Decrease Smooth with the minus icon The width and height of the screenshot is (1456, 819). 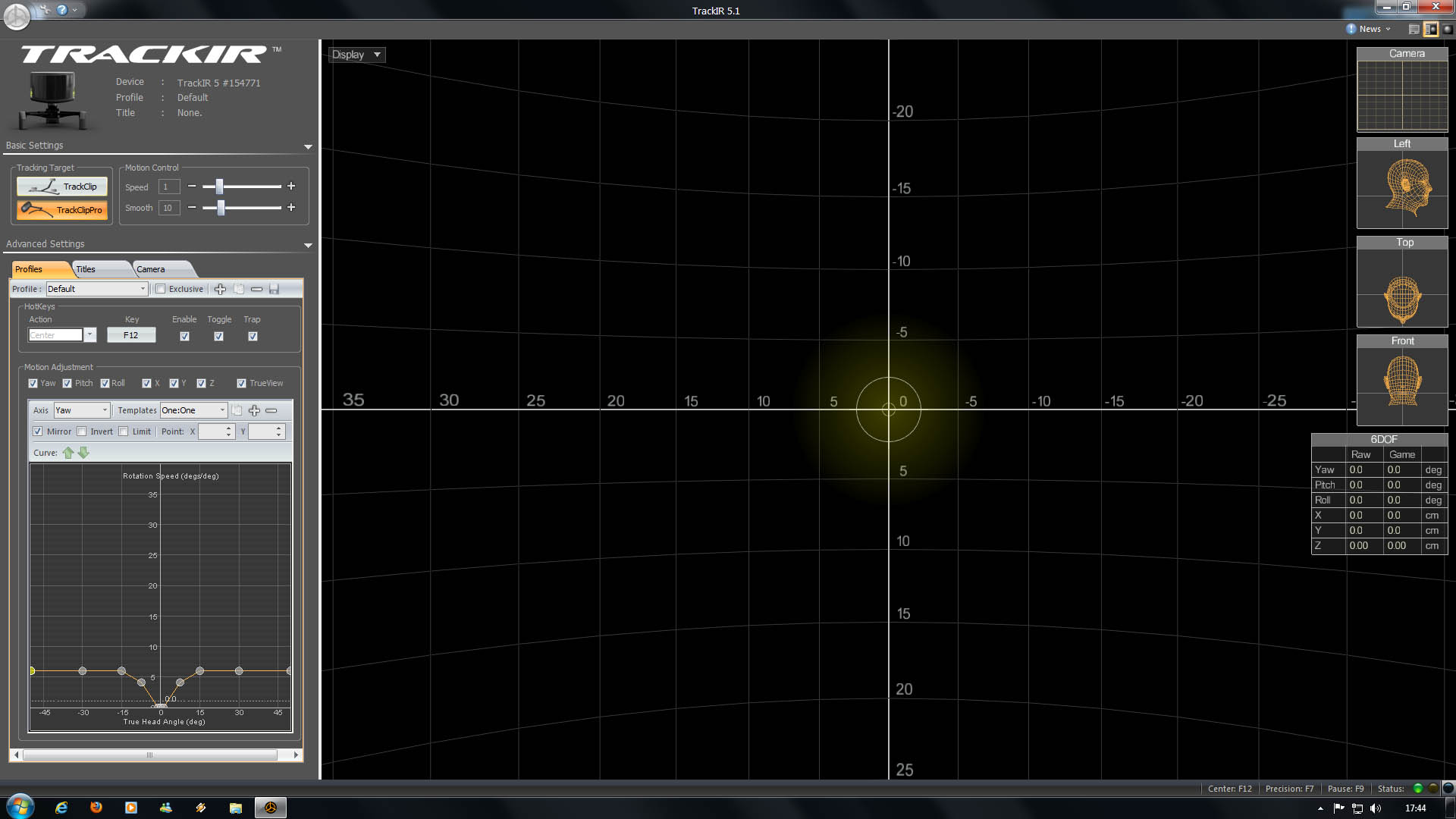192,208
